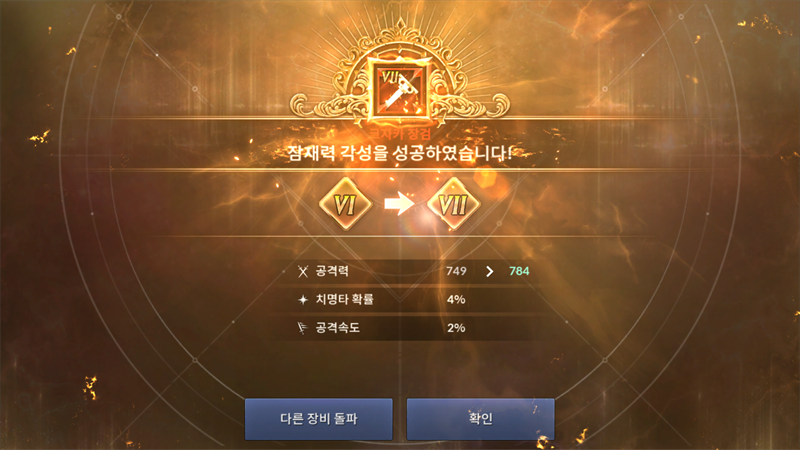Image resolution: width=800 pixels, height=450 pixels.
Task: Click the VI grade diamond badge
Action: [x=345, y=204]
